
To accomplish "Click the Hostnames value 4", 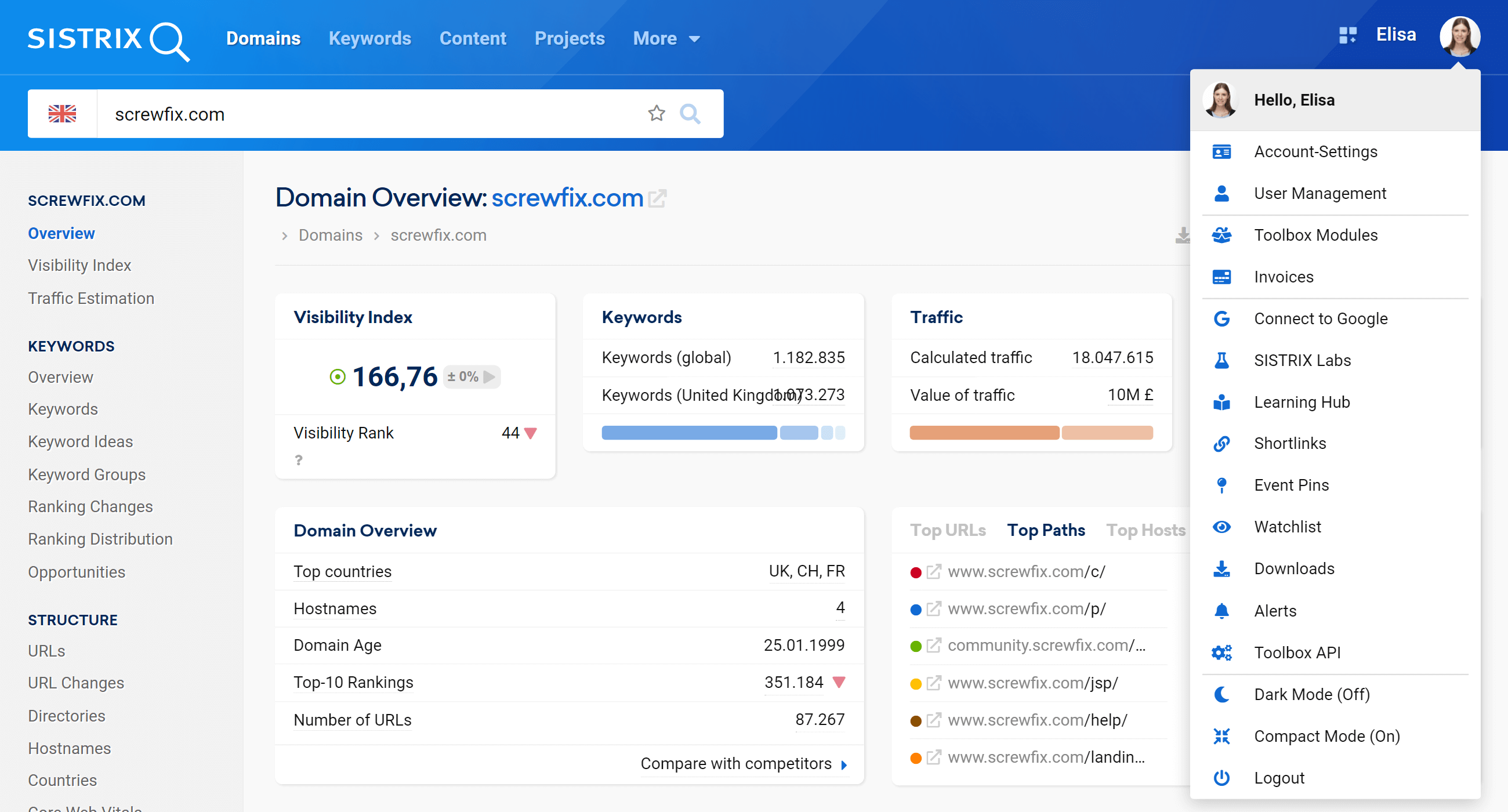I will [x=840, y=608].
